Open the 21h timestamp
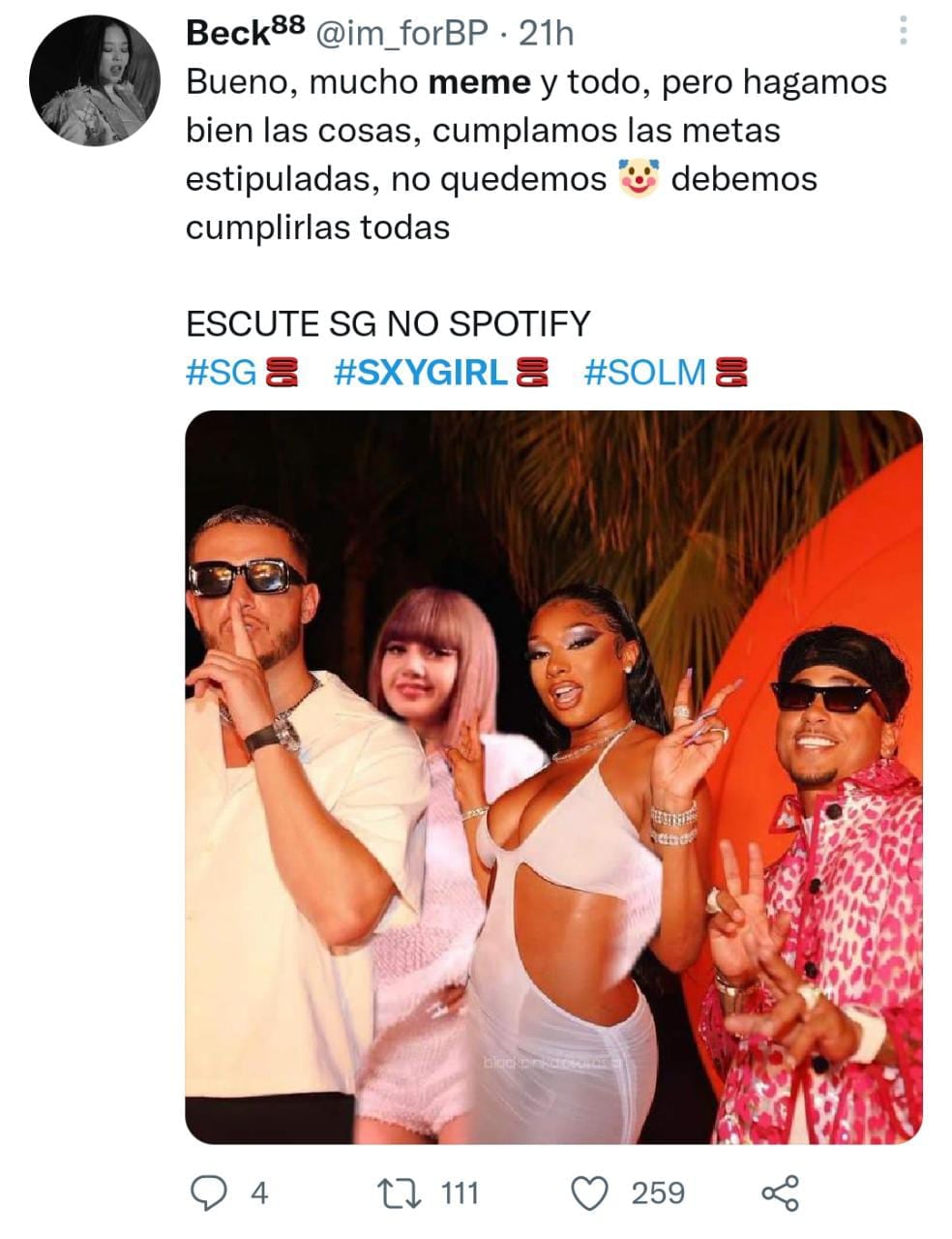Viewport: 952px width, 1239px height. click(547, 34)
